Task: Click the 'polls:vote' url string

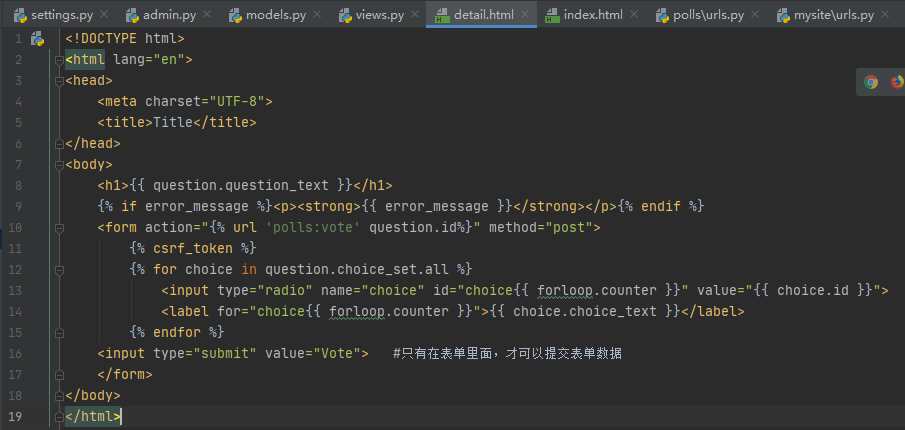Action: click(x=313, y=227)
